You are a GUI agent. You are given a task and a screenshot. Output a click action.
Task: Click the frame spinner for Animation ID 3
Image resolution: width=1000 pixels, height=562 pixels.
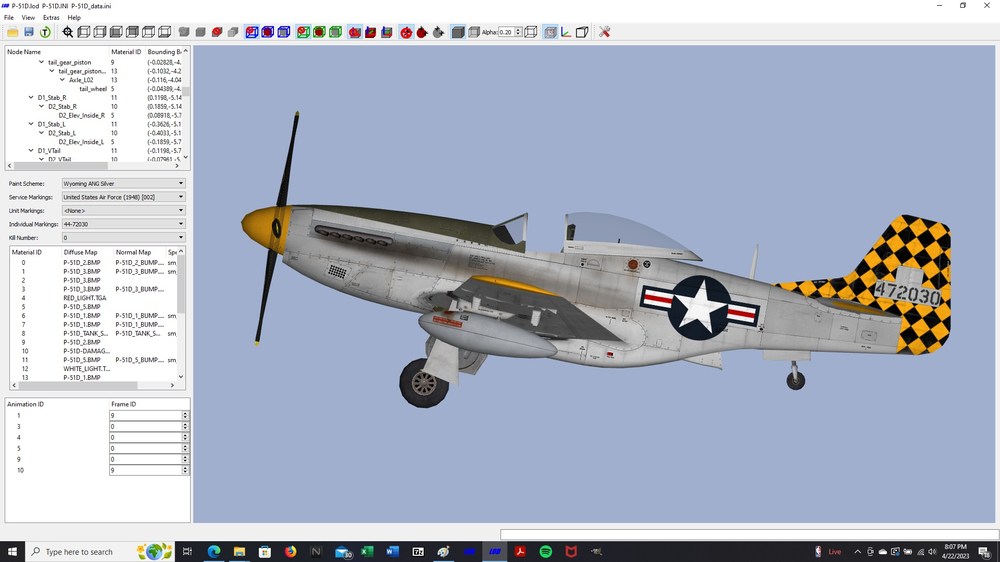point(185,426)
